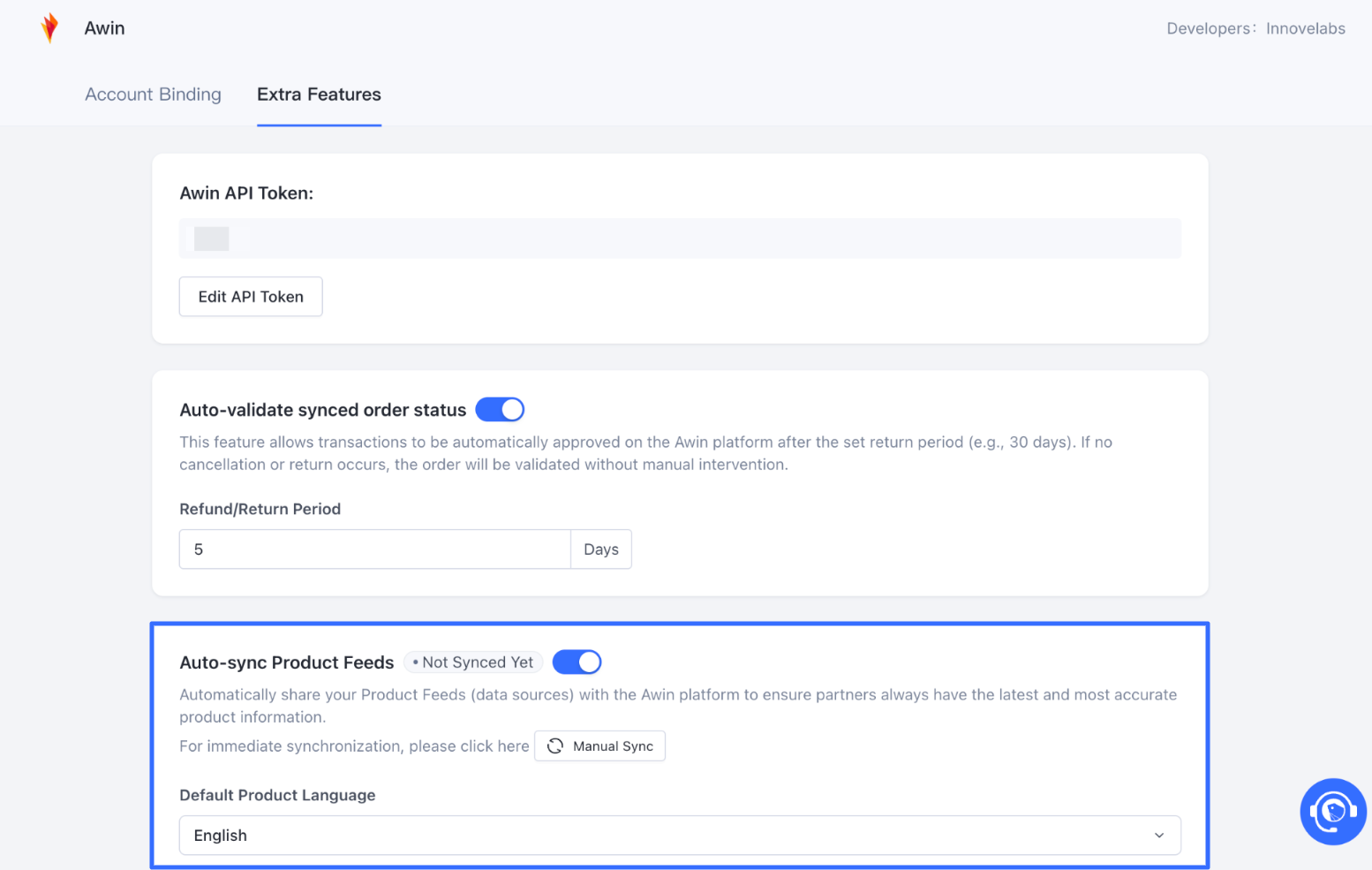Screen dimensions: 1372x870
Task: Select the Extra Features tab
Action: [319, 95]
